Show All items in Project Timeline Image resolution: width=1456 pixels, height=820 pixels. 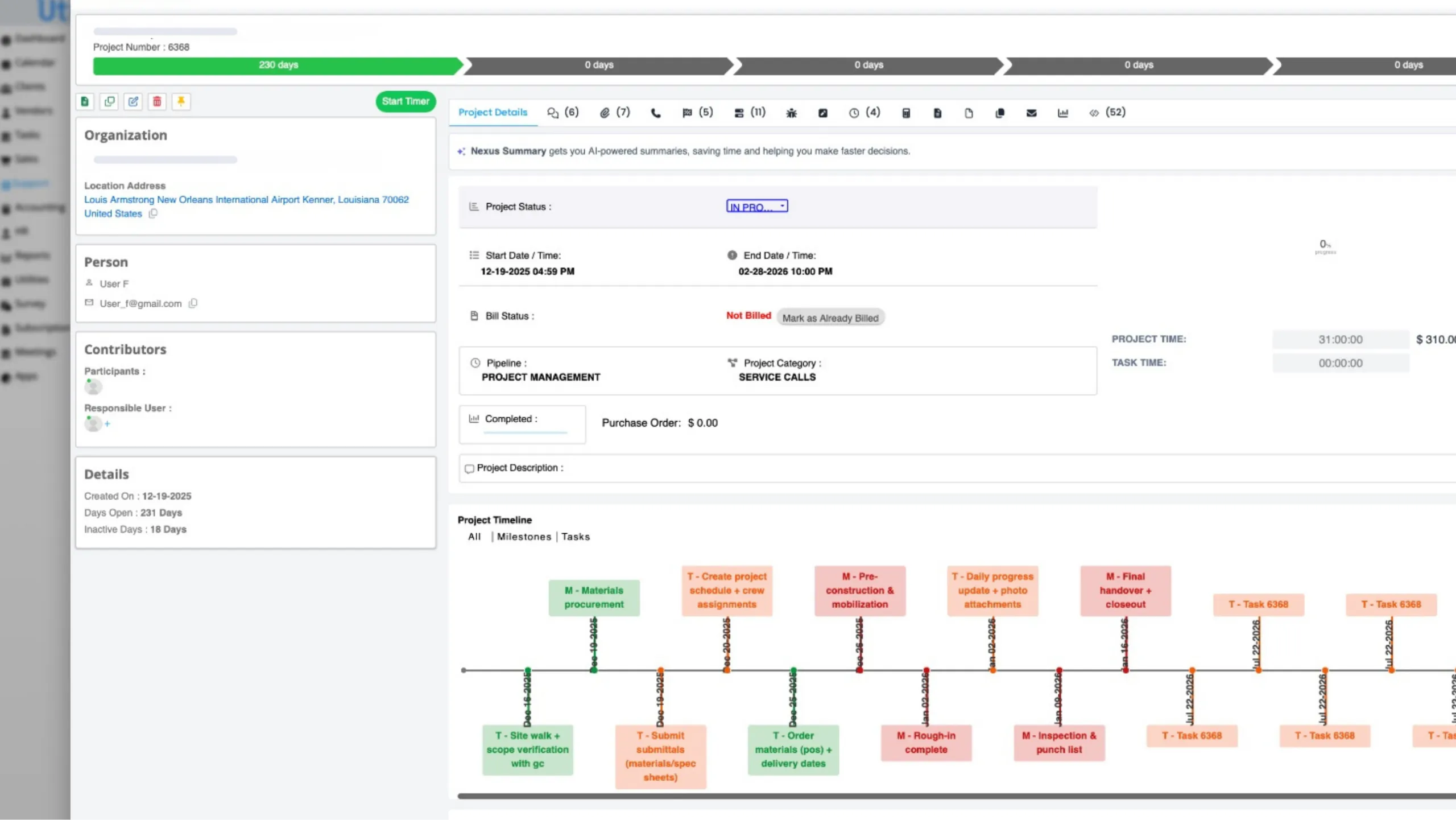click(x=474, y=537)
